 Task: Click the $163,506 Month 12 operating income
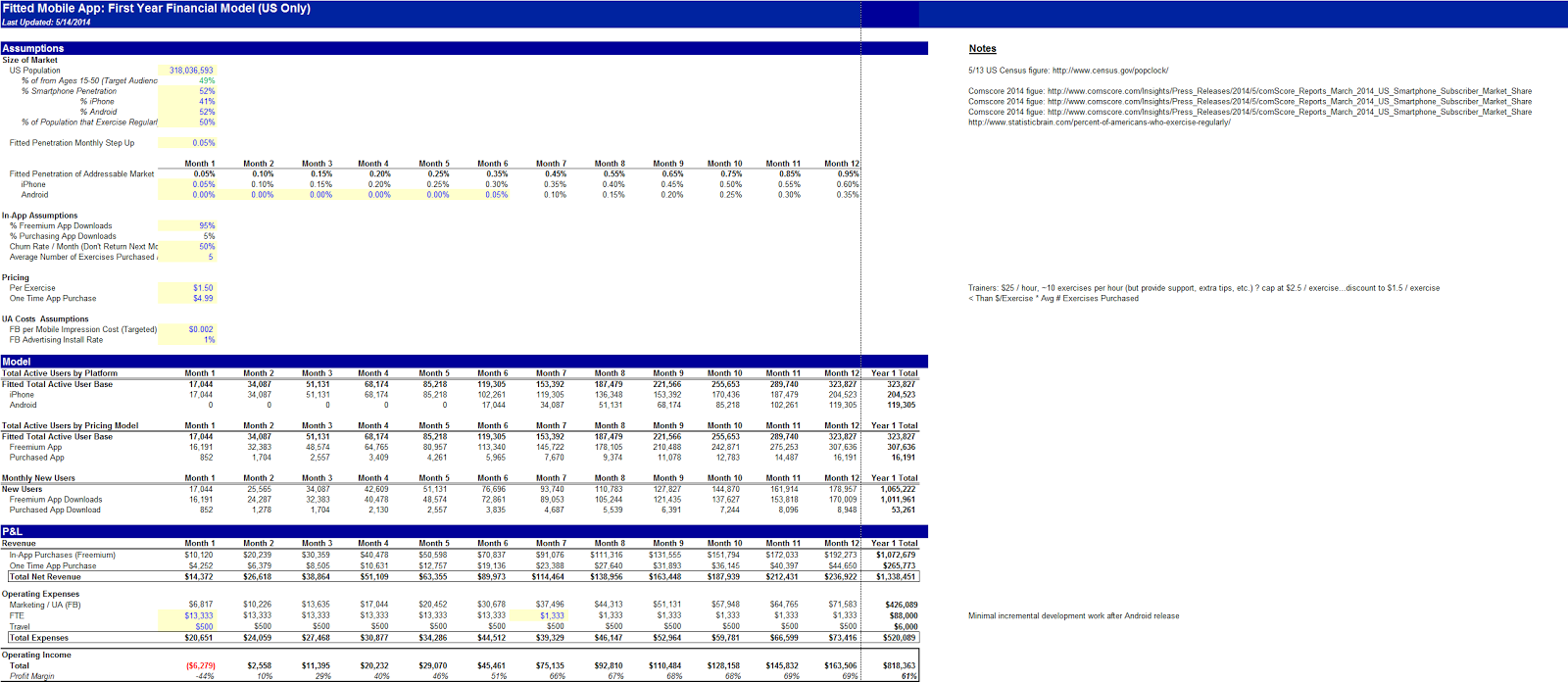pyautogui.click(x=841, y=665)
